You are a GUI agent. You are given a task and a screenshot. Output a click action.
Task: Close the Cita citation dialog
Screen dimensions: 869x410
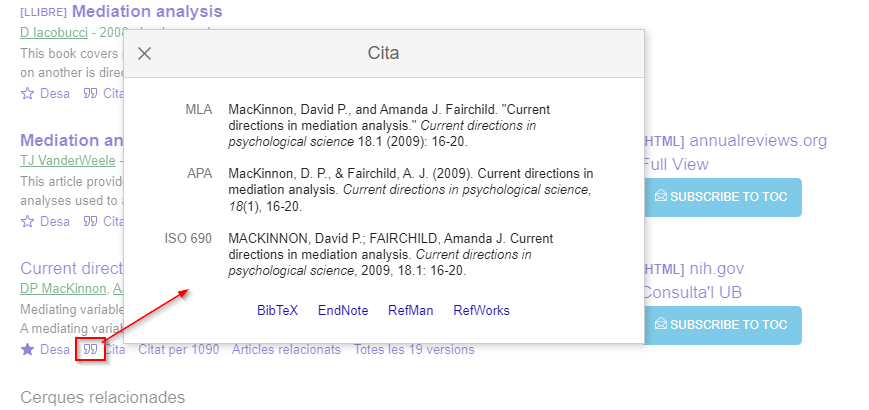[x=145, y=53]
